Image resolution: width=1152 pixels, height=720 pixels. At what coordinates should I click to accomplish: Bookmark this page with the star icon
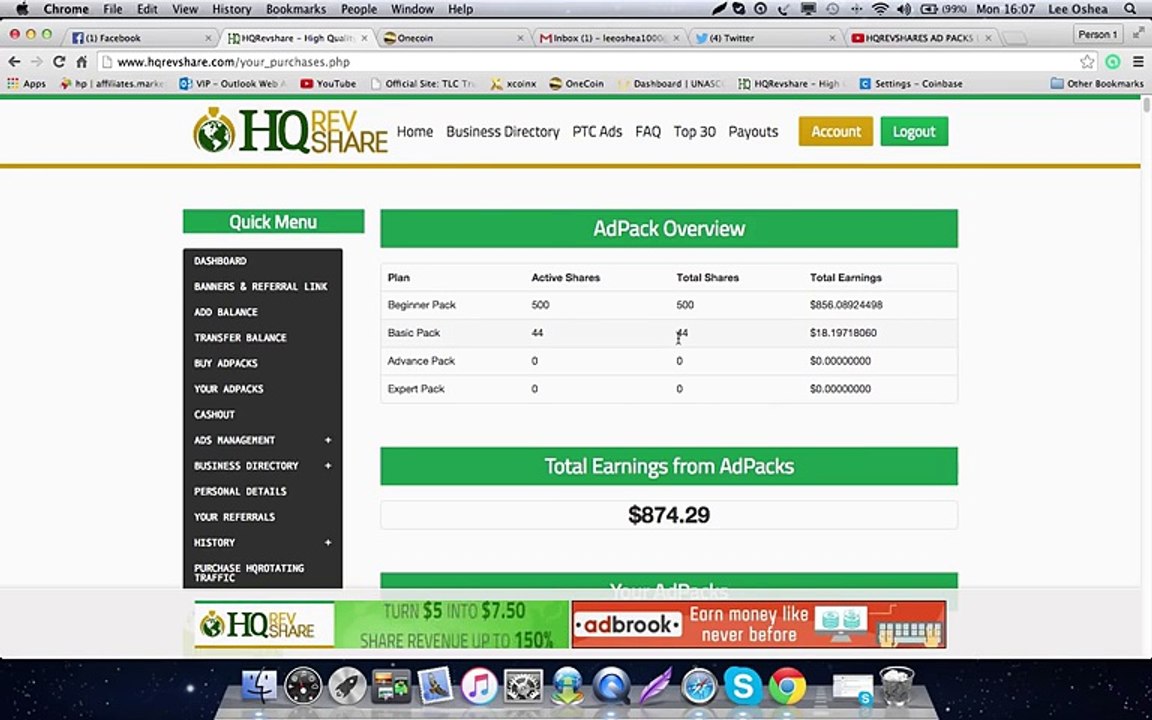(1087, 62)
